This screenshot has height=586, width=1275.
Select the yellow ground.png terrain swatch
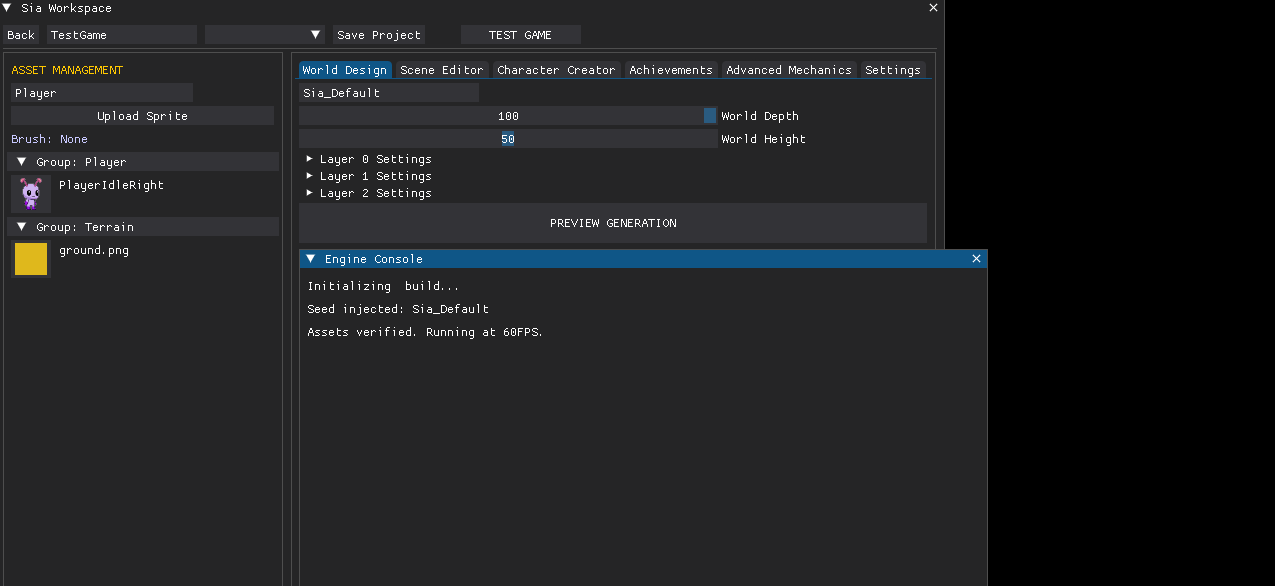(x=31, y=258)
